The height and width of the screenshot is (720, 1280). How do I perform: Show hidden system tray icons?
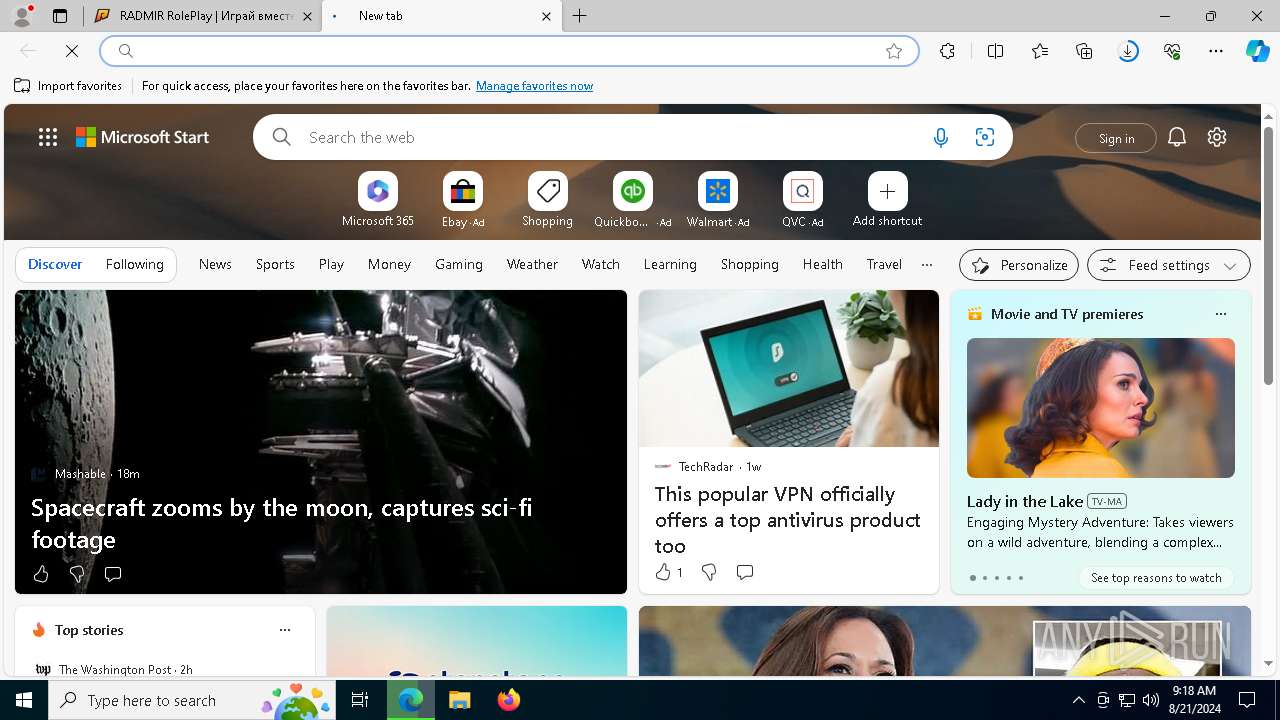click(1078, 700)
